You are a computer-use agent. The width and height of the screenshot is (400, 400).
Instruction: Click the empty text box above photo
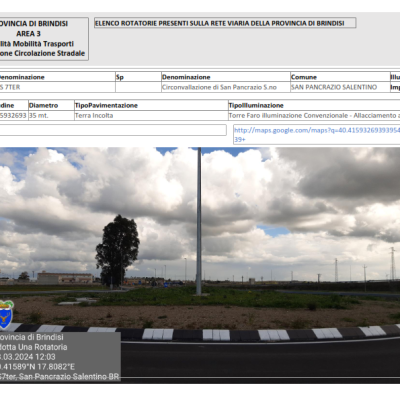(113, 130)
